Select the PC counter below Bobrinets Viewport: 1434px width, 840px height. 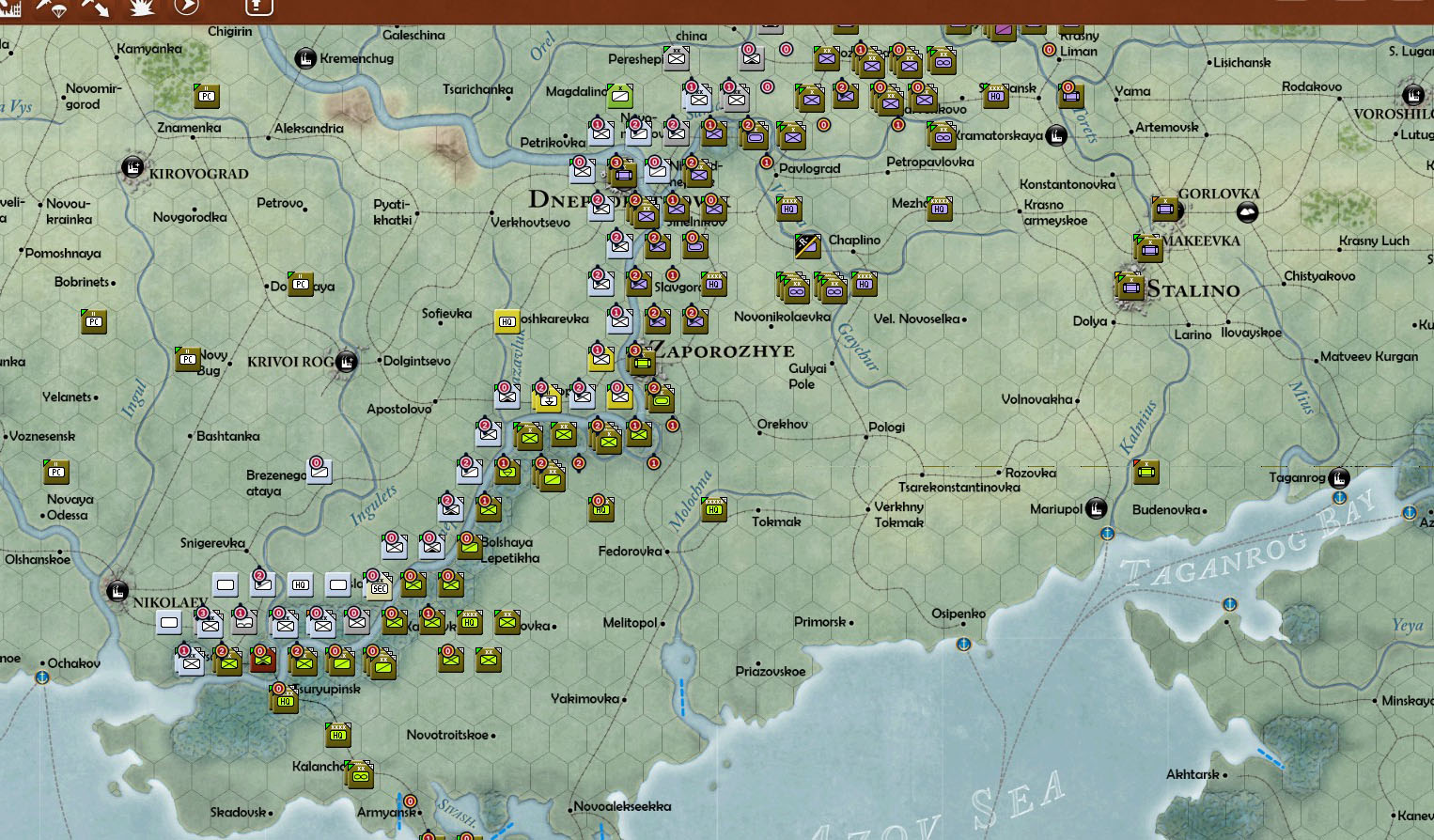pyautogui.click(x=93, y=320)
